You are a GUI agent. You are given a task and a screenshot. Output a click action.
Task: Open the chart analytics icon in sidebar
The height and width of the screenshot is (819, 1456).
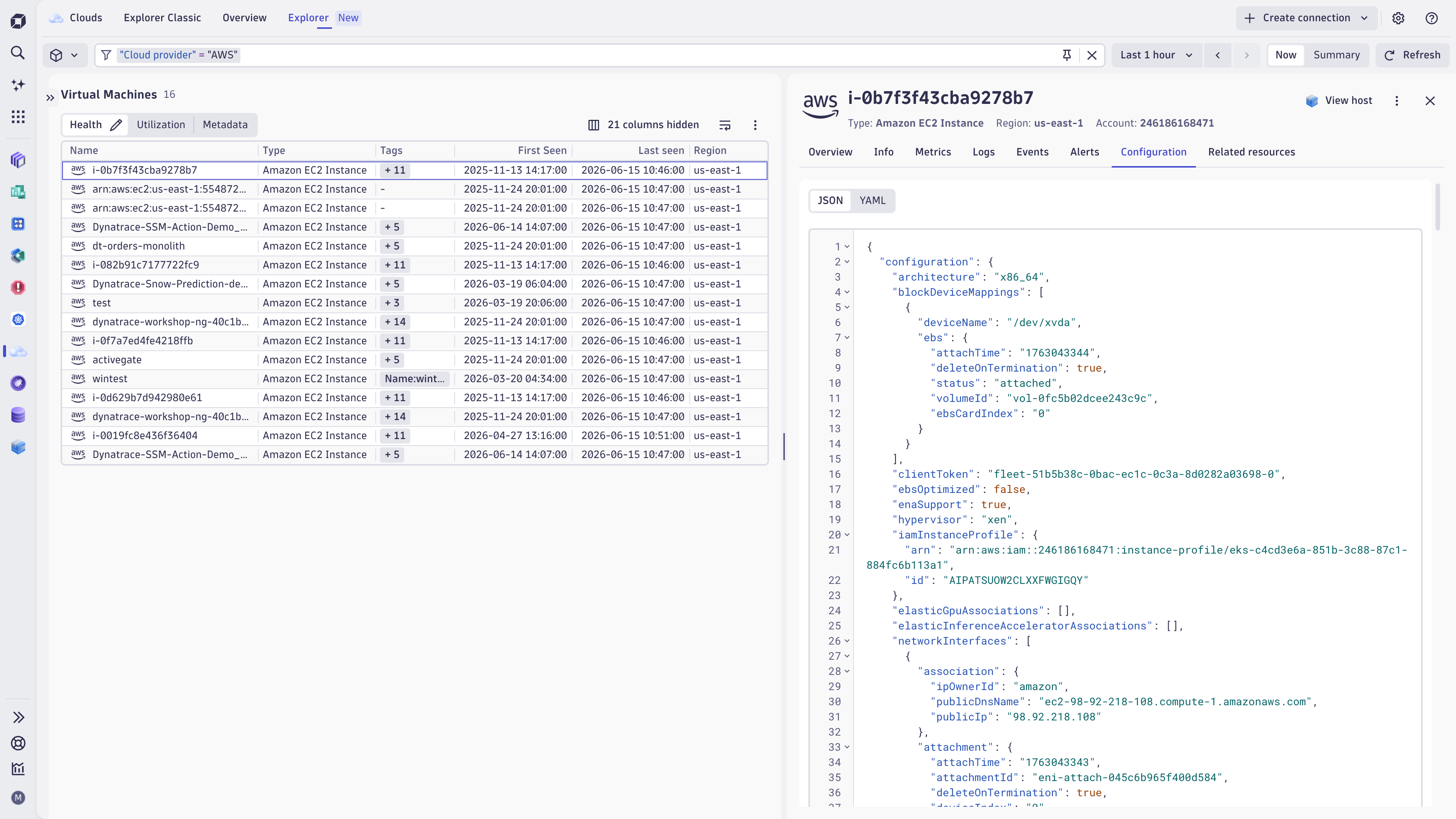[18, 769]
